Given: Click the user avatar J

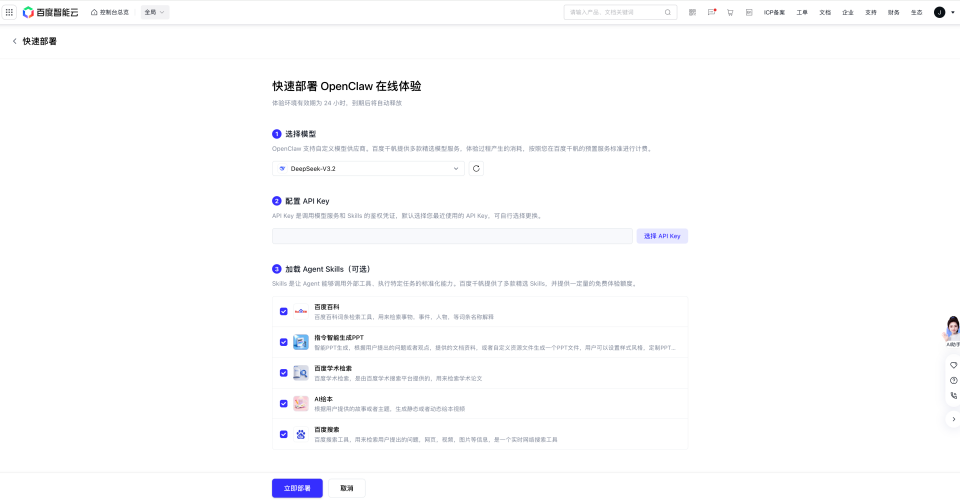Looking at the screenshot, I should 939,12.
